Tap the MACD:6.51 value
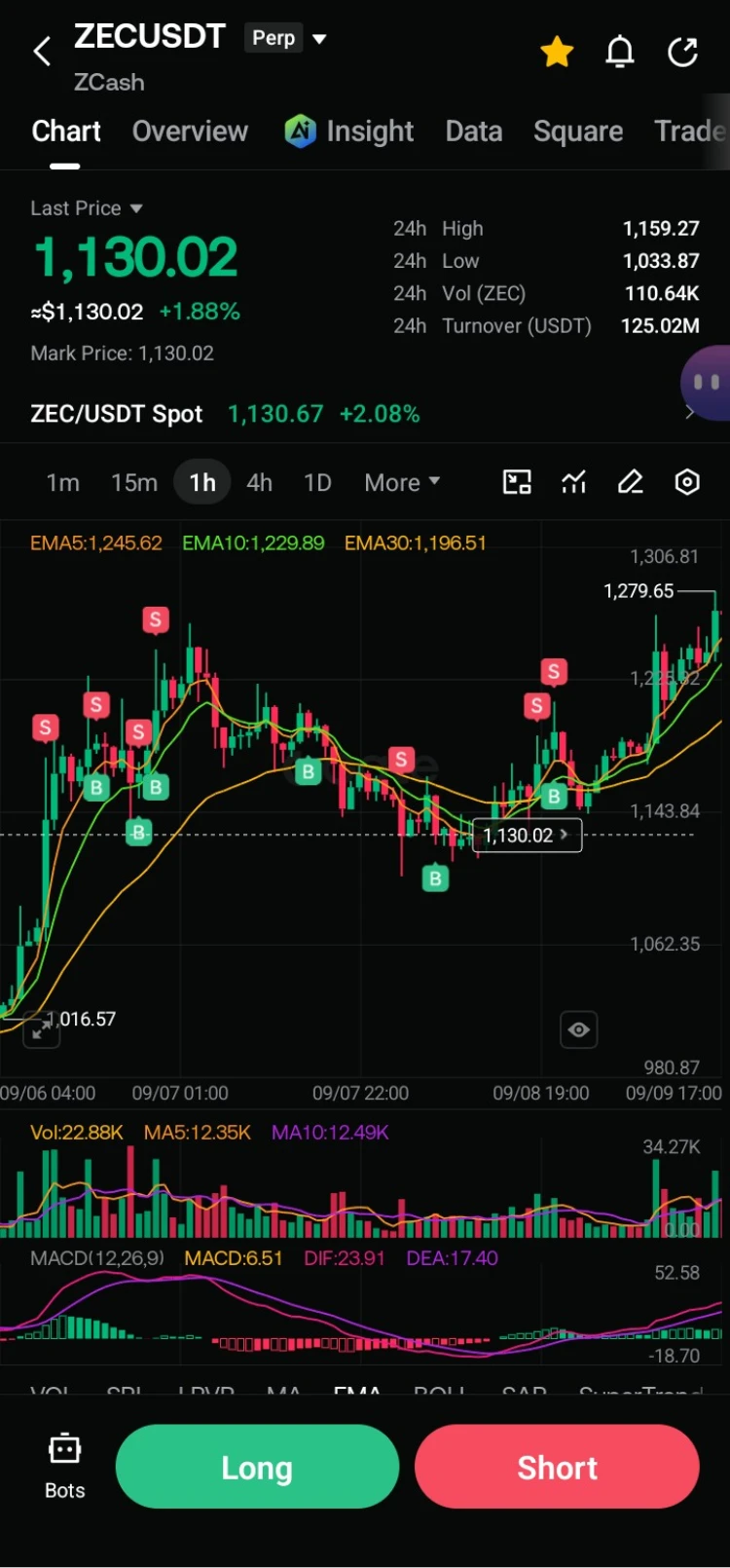Viewport: 730px width, 1568px height. 234,1258
